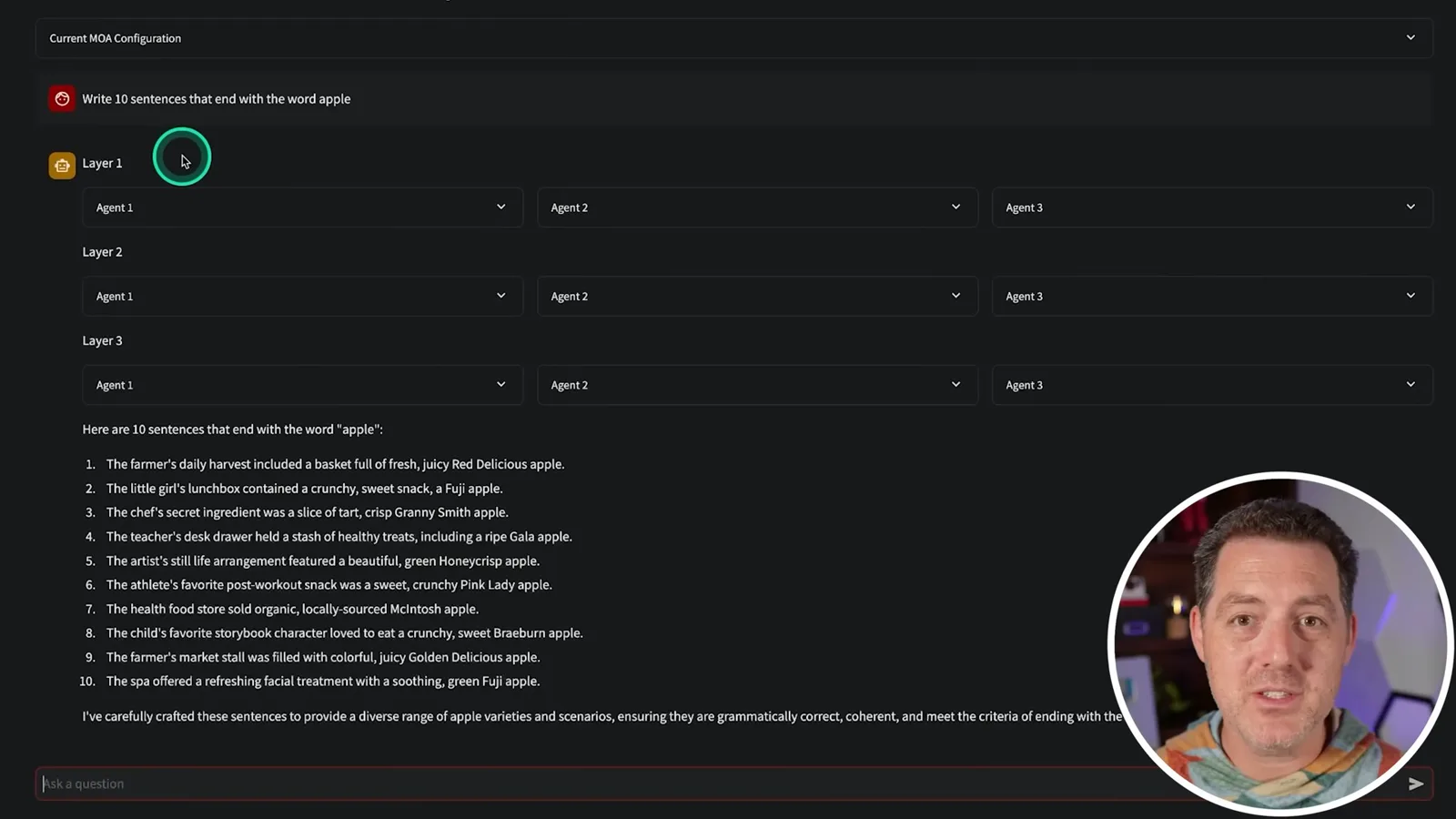
Task: Click the prompt text "Write 10 sentences that end with the word apple"
Action: coord(217,99)
